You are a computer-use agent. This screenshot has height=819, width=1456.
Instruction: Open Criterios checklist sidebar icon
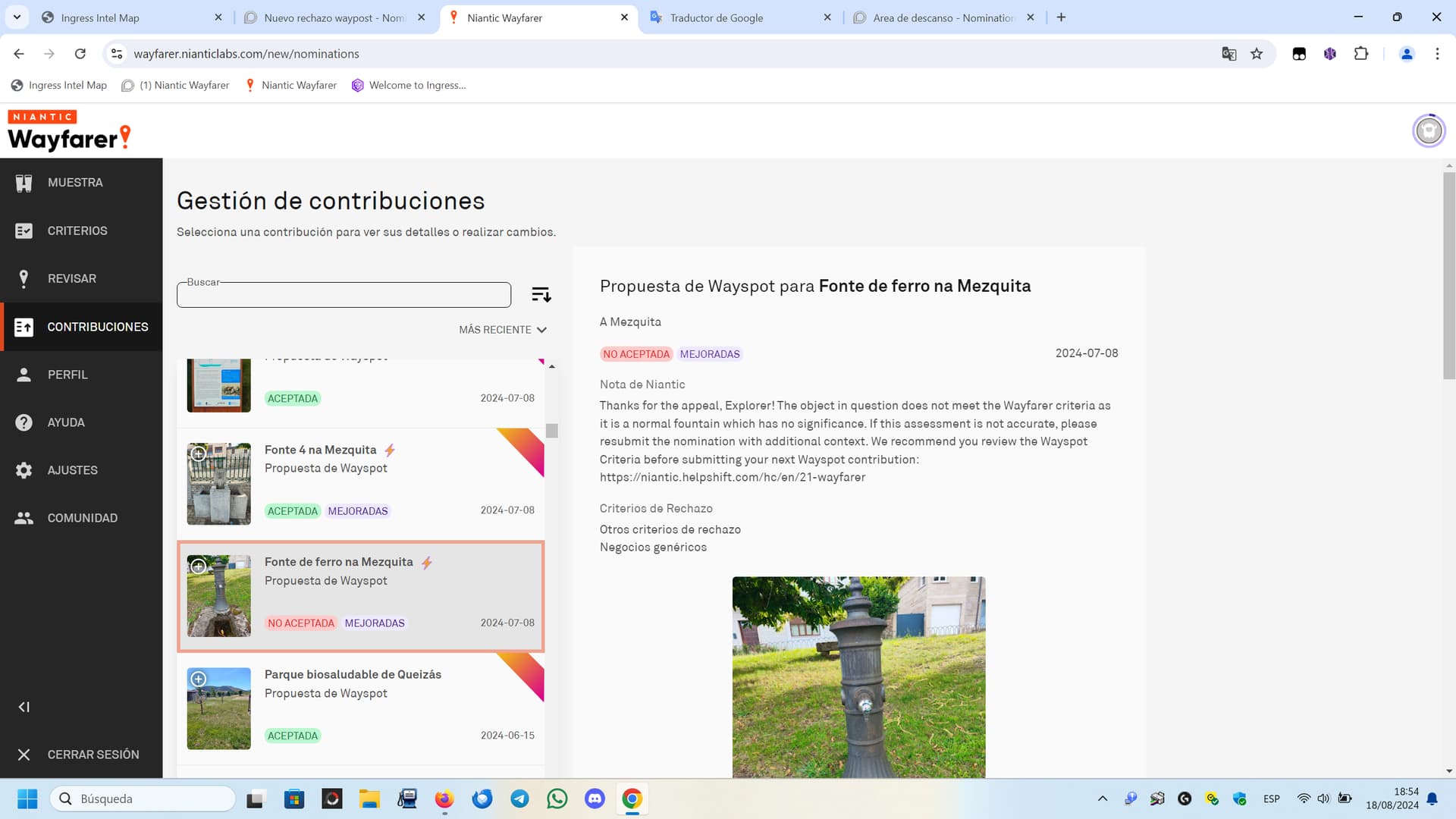[24, 231]
